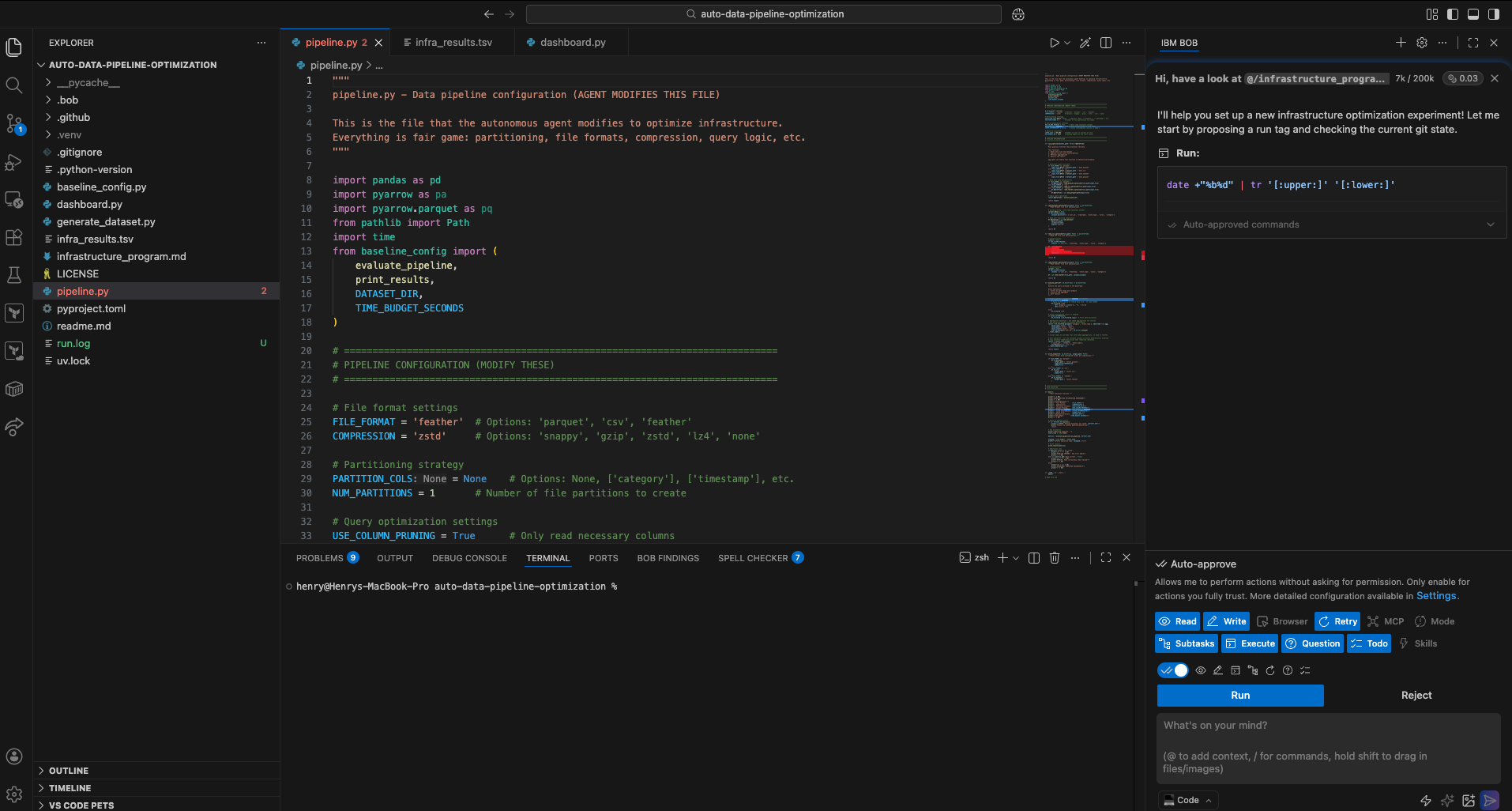Maximize the IBM Bob panel
Viewport: 1512px width, 811px height.
(1473, 43)
